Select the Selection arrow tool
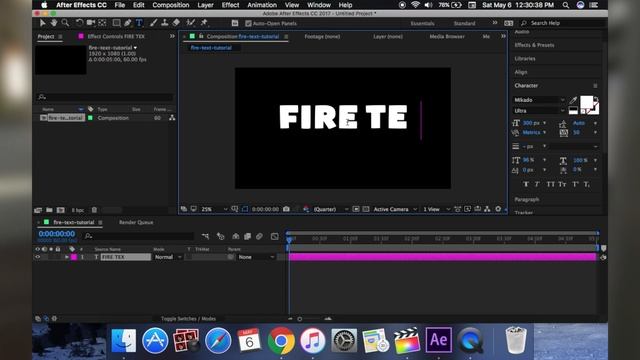Image resolution: width=640 pixels, height=360 pixels. pos(42,23)
